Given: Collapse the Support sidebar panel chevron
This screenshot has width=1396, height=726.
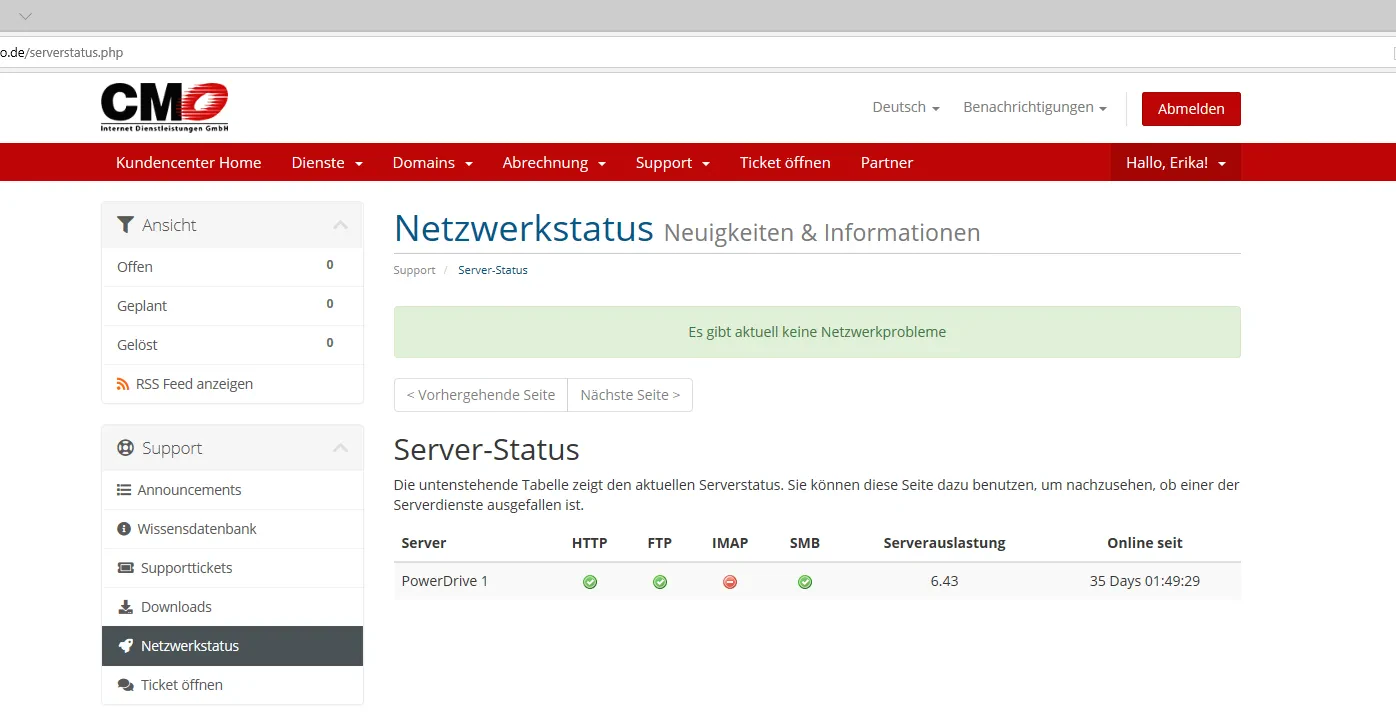Looking at the screenshot, I should 341,448.
